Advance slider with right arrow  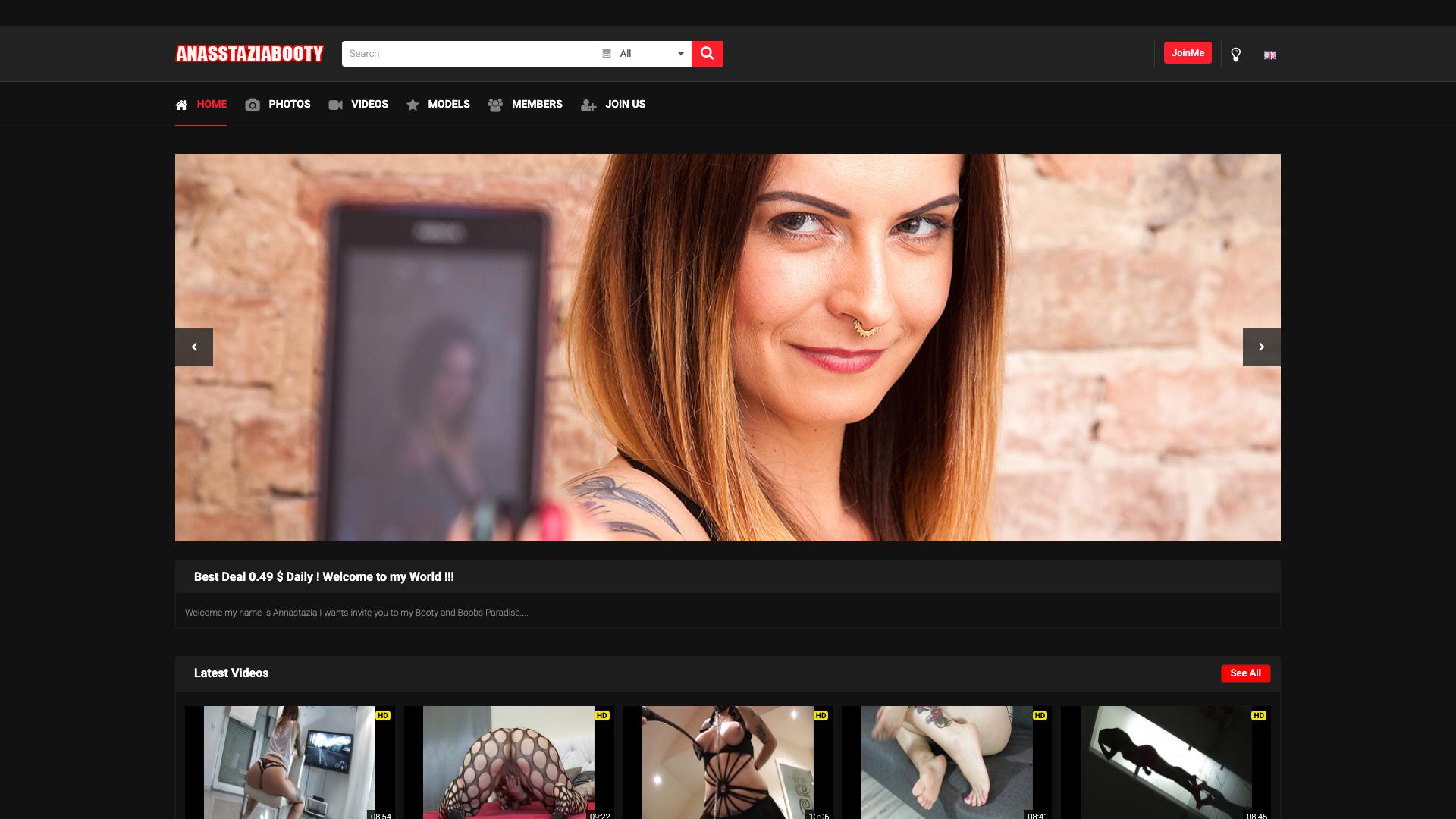pyautogui.click(x=1261, y=347)
